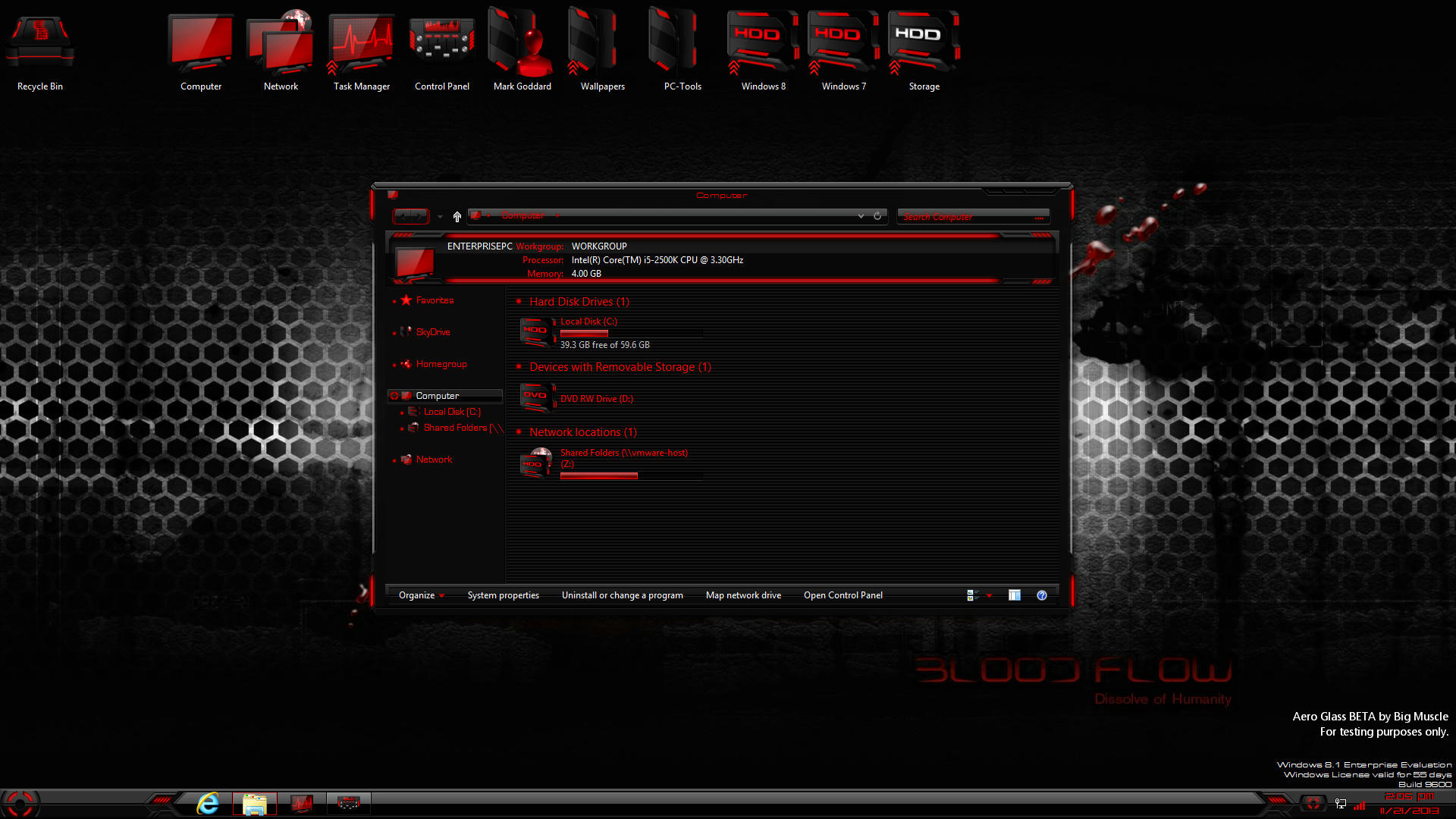This screenshot has width=1456, height=819.
Task: Click System properties in command bar
Action: click(503, 595)
